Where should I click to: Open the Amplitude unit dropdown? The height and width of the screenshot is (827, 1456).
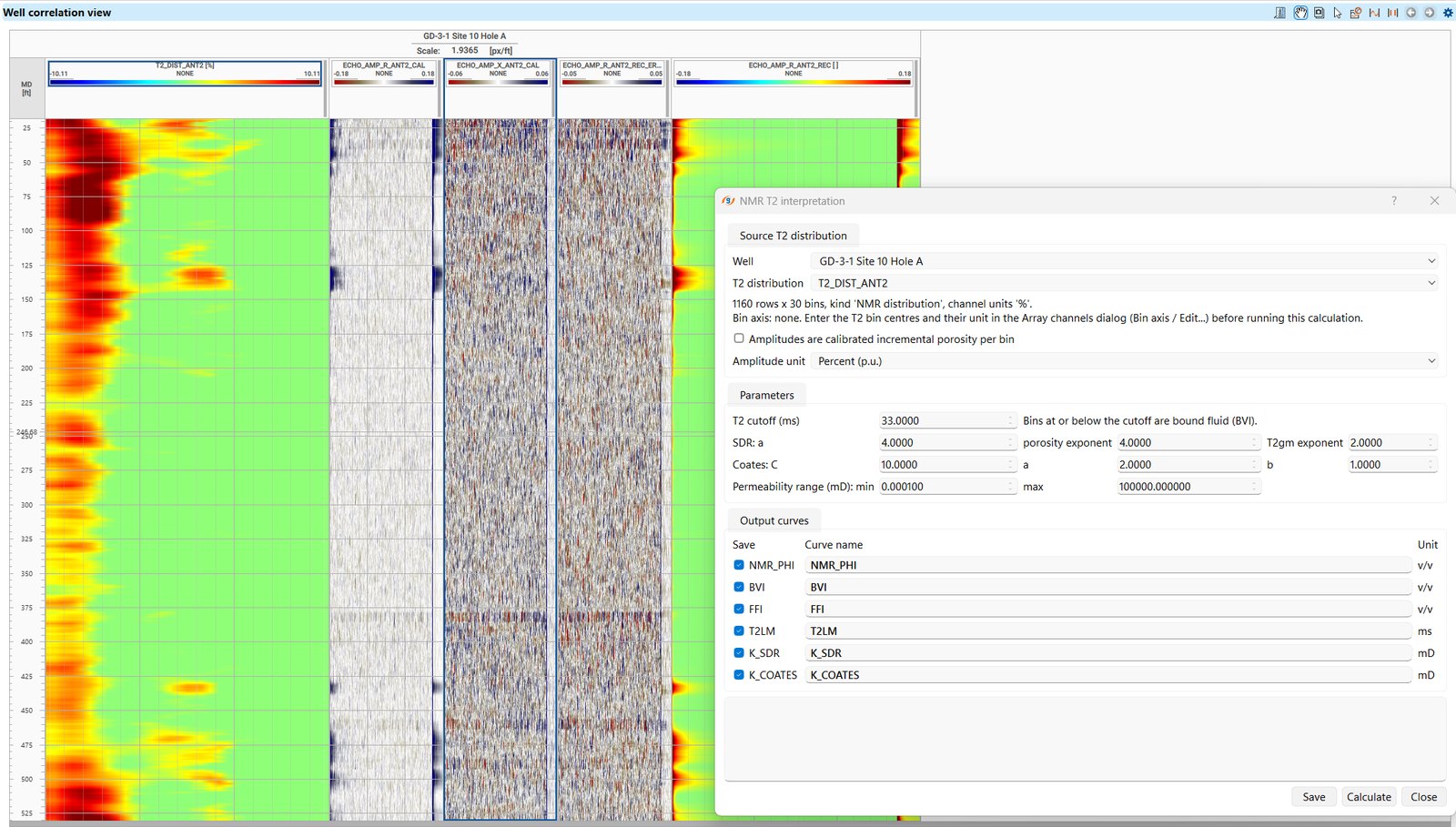1125,361
